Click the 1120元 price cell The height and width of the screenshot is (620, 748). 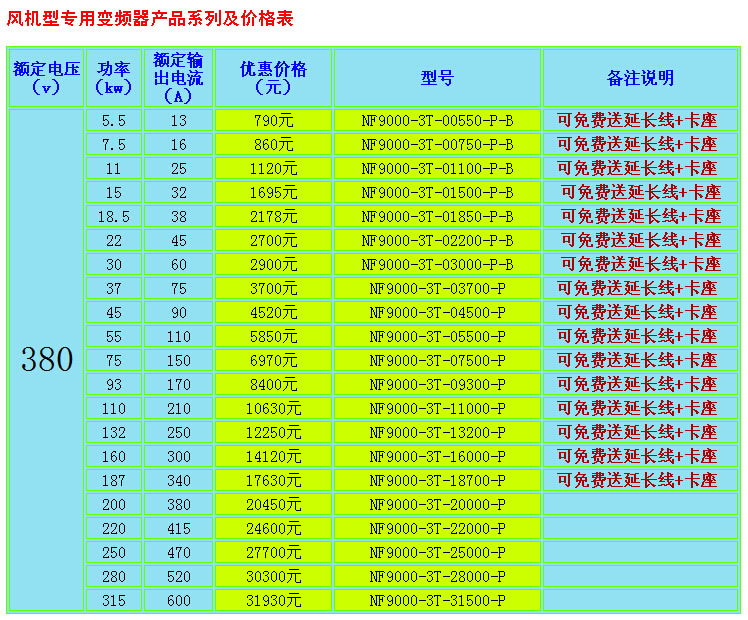tap(273, 168)
